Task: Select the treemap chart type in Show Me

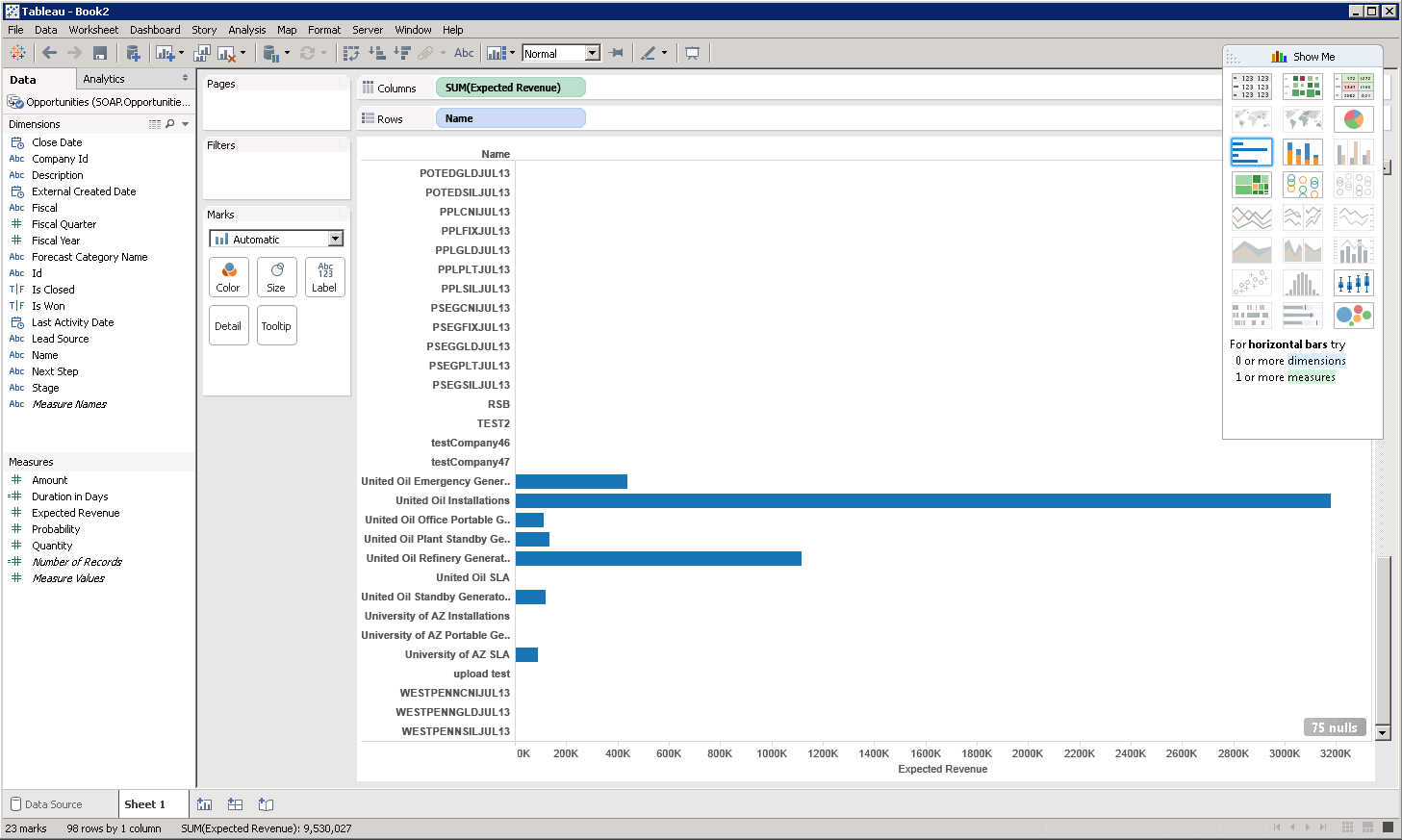Action: pyautogui.click(x=1251, y=184)
